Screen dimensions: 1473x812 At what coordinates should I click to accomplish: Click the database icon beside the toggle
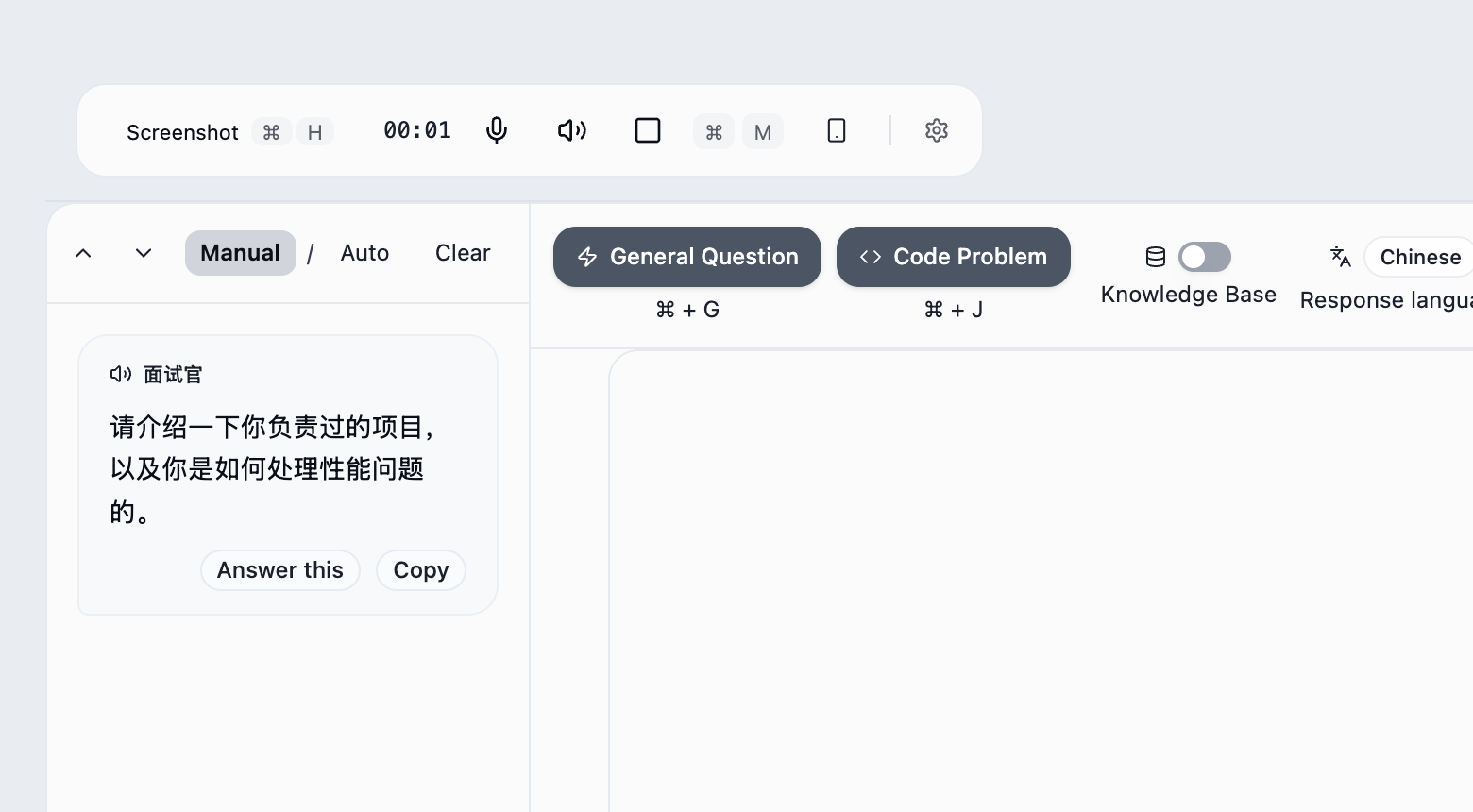[x=1156, y=257]
